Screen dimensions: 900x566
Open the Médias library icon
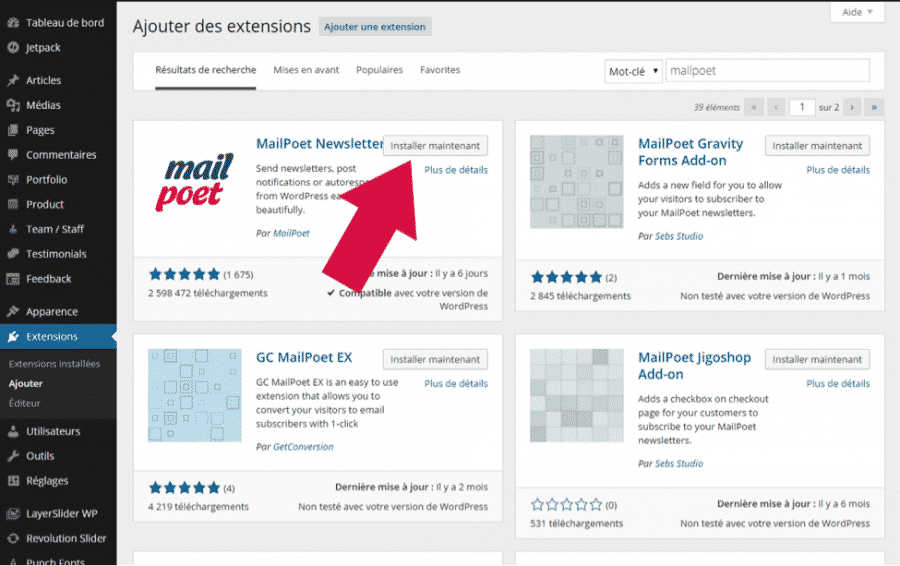coord(13,105)
